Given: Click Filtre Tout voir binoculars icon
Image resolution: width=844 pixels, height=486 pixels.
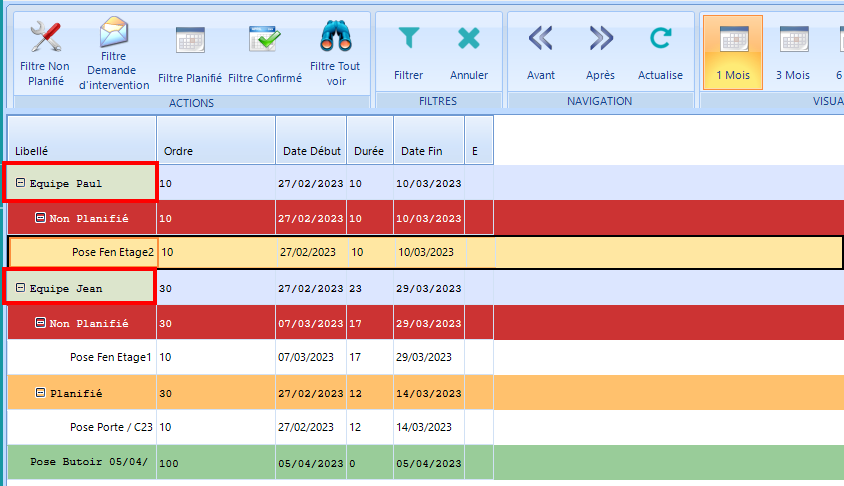Looking at the screenshot, I should [335, 36].
